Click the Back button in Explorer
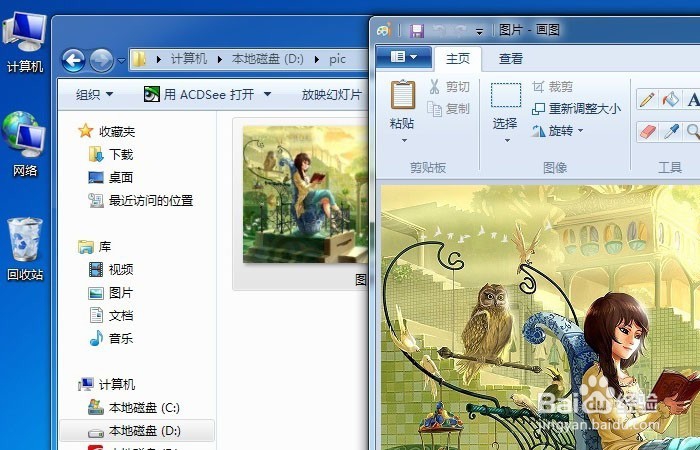This screenshot has width=700, height=450. coord(74,61)
